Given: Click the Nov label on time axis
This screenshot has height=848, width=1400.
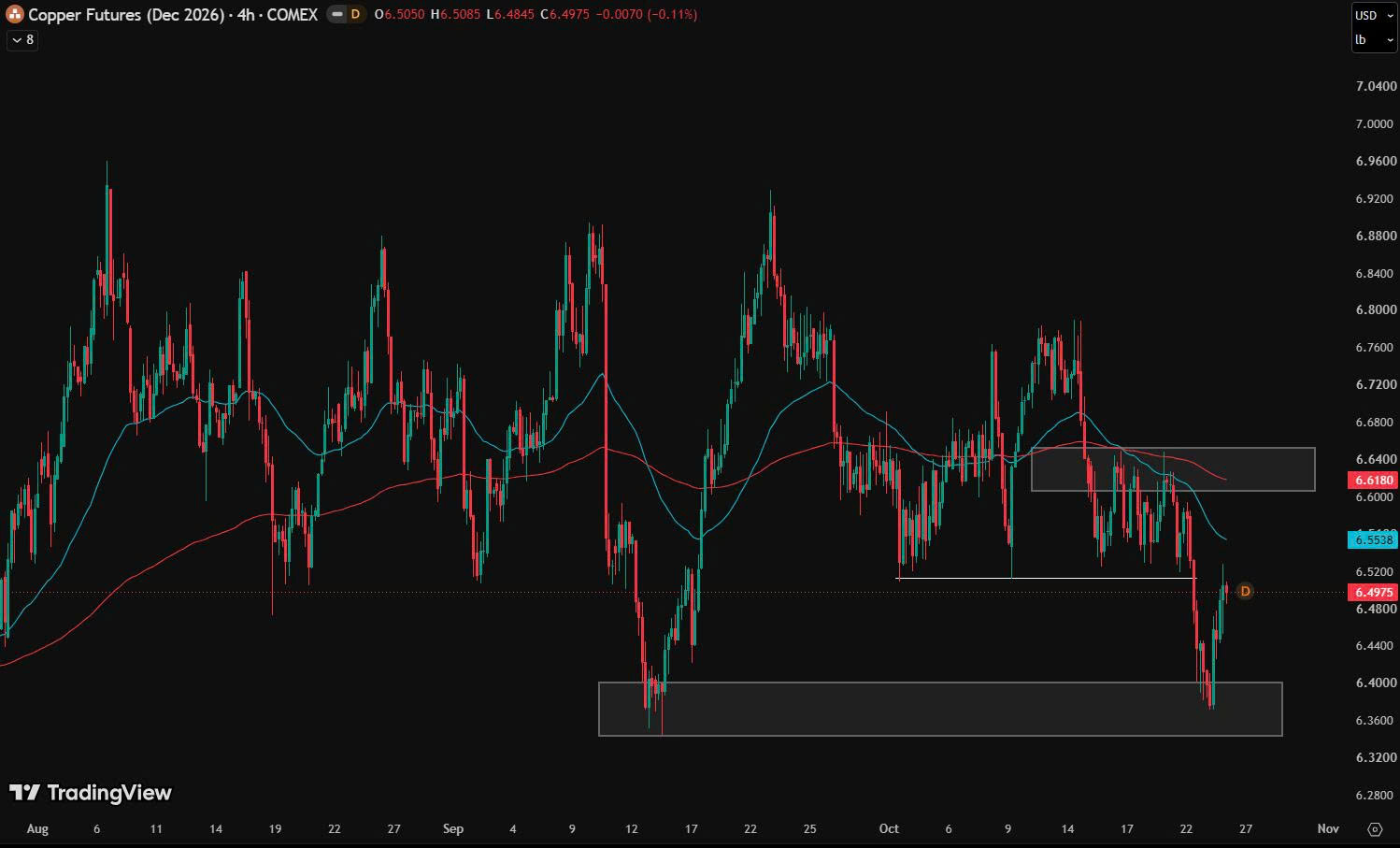Looking at the screenshot, I should (x=1328, y=828).
